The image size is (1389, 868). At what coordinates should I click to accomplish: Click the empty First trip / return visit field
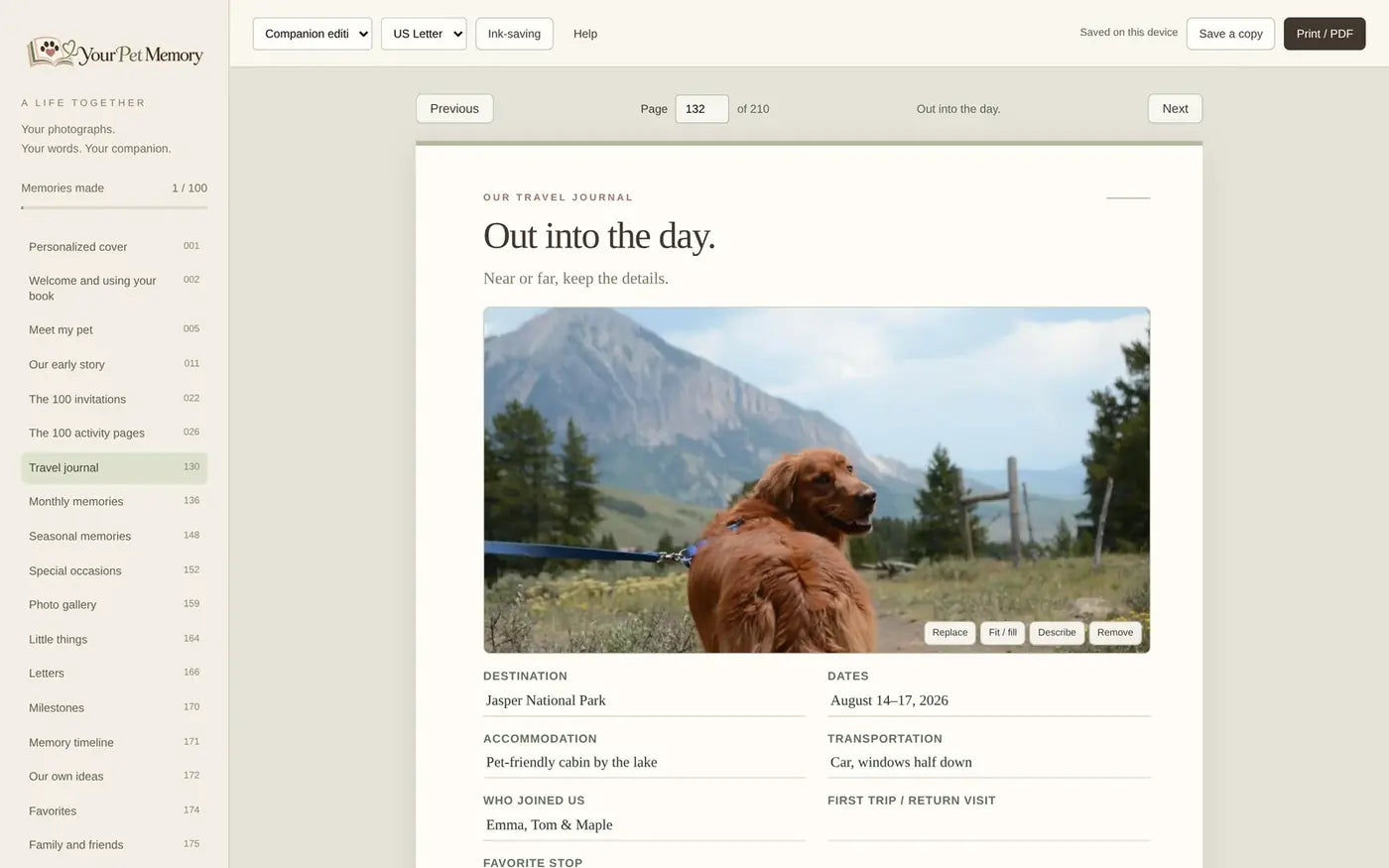989,825
